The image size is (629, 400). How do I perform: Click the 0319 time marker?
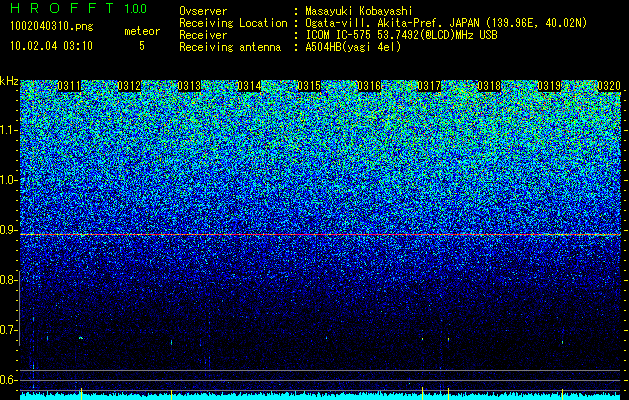549,86
